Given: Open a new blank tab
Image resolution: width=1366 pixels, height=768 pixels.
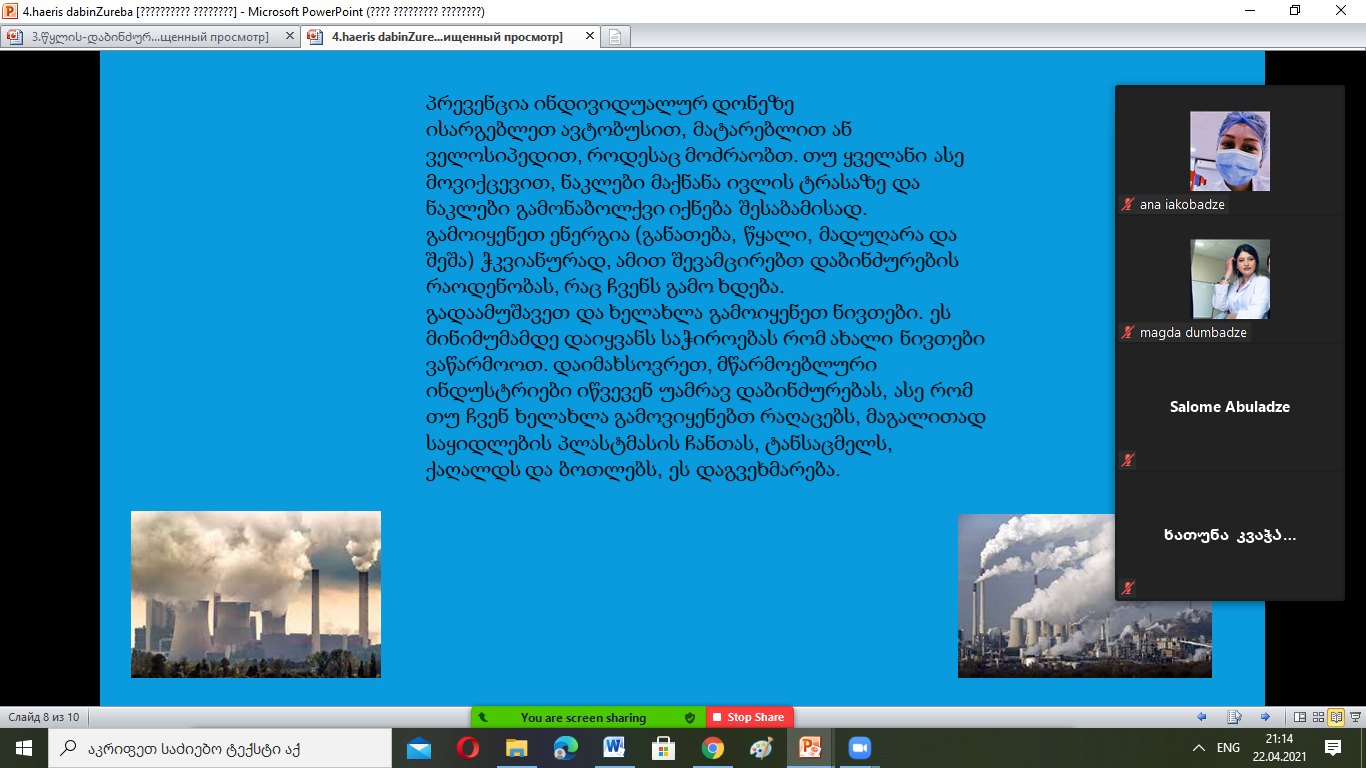Looking at the screenshot, I should point(615,37).
